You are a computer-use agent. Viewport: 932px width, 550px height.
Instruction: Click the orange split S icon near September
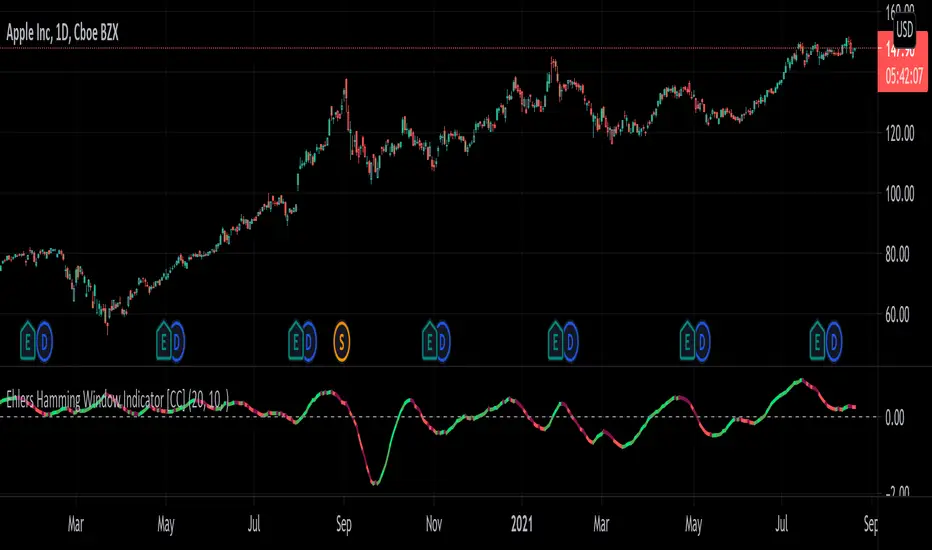341,341
